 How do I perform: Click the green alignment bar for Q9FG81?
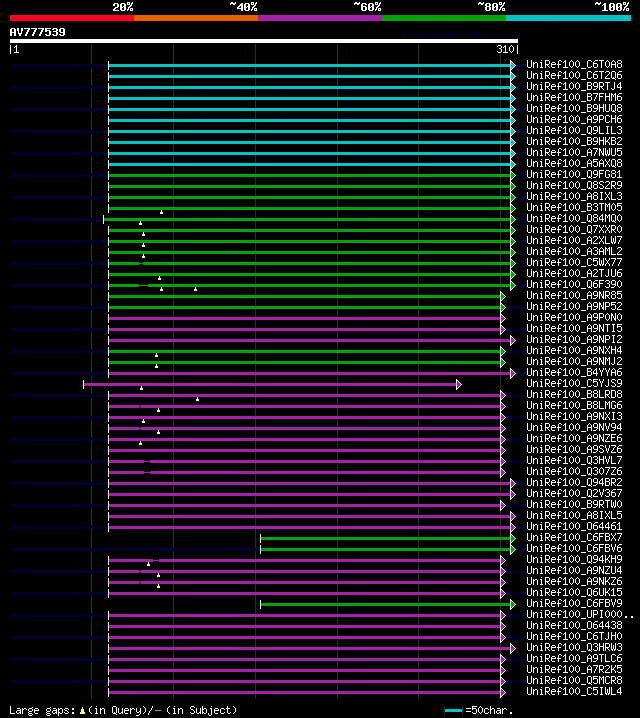click(x=309, y=175)
